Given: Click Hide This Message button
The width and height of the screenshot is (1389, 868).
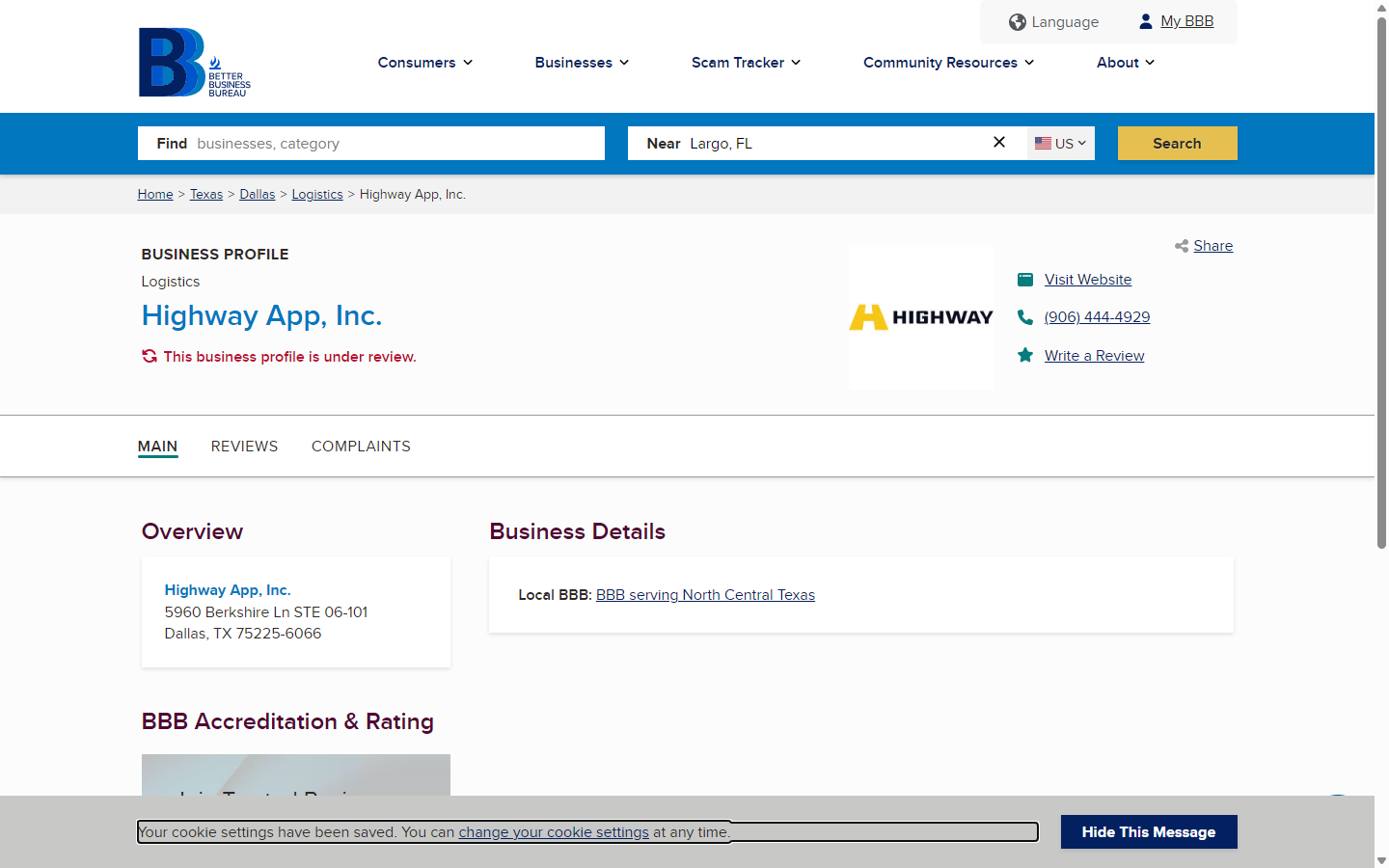Looking at the screenshot, I should tap(1149, 831).
